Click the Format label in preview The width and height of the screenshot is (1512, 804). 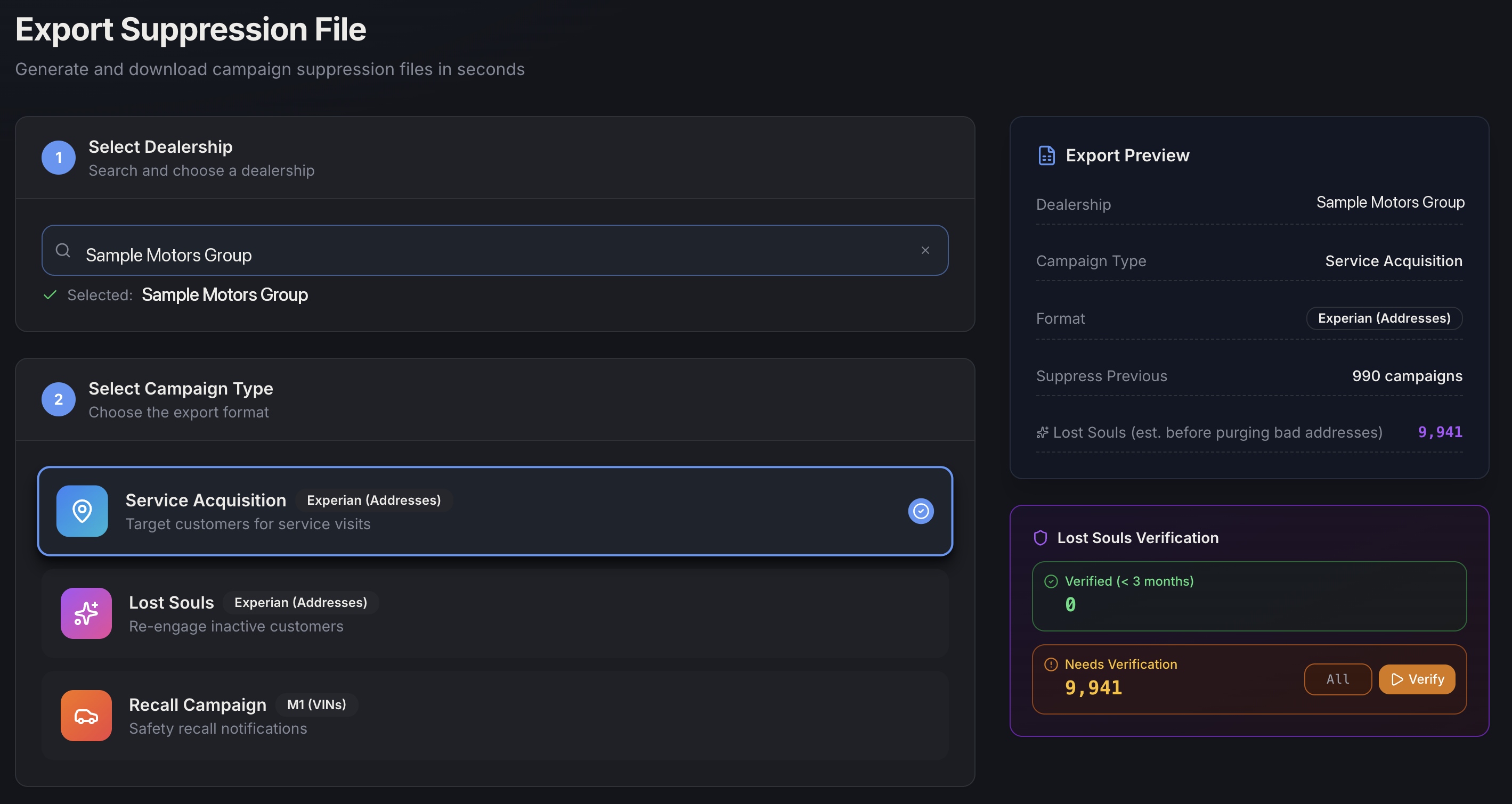click(x=1060, y=318)
